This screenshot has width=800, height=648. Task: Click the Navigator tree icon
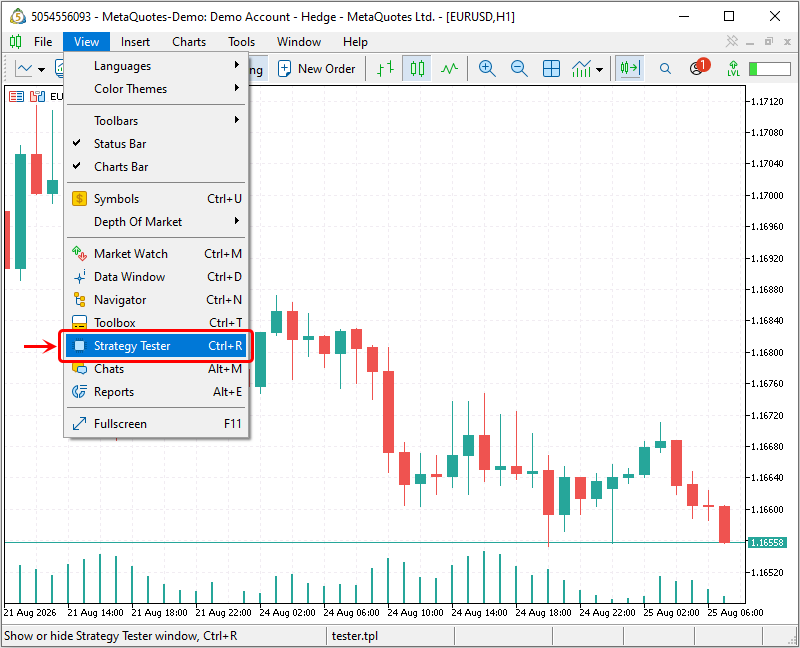80,300
